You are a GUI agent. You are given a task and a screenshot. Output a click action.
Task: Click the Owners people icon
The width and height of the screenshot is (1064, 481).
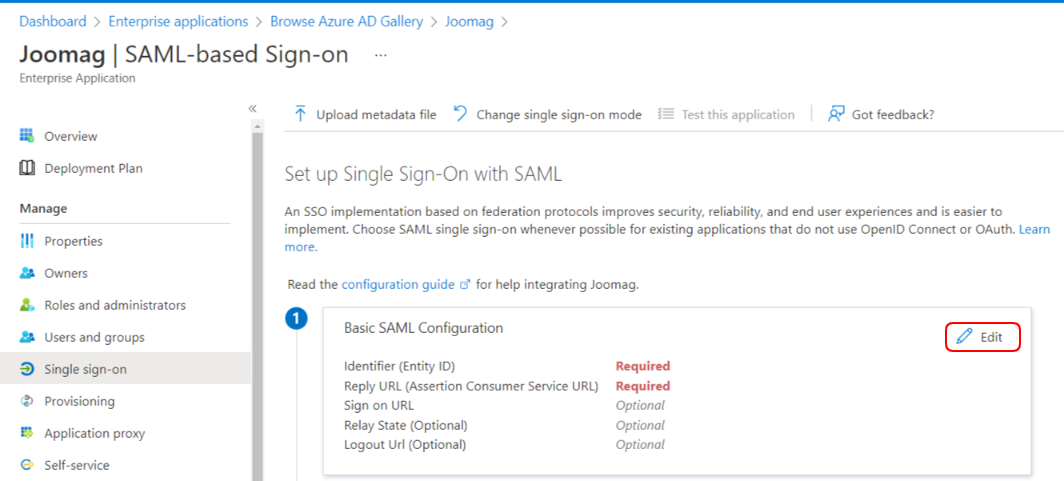(28, 273)
